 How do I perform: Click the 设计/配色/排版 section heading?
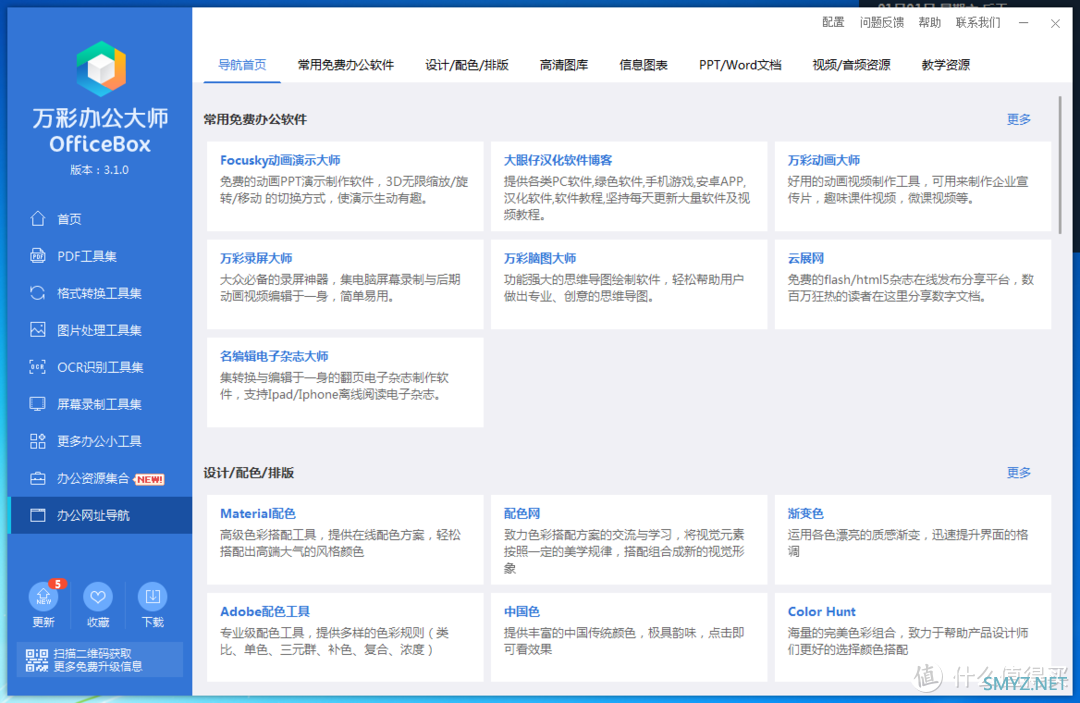tap(249, 472)
